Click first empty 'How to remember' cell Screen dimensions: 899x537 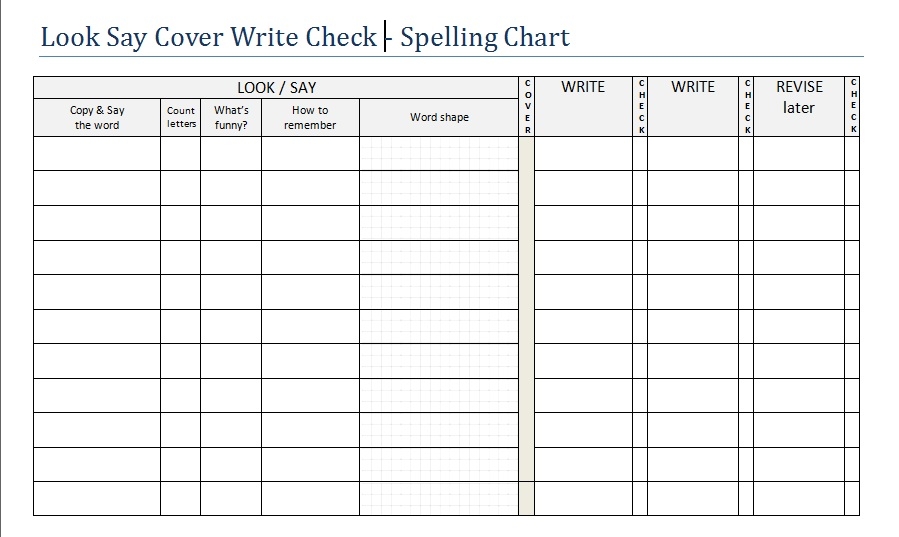(310, 153)
